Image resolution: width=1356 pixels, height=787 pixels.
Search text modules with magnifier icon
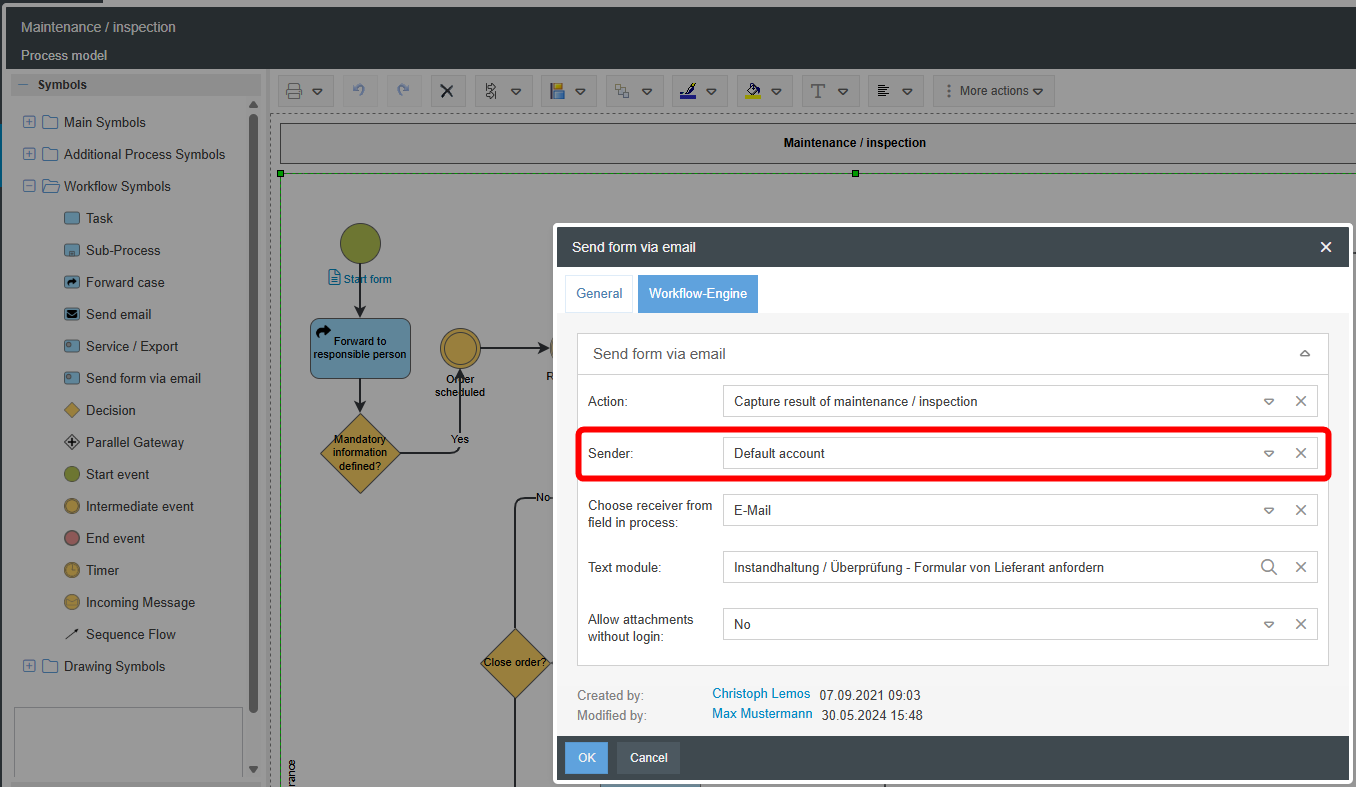[x=1269, y=567]
